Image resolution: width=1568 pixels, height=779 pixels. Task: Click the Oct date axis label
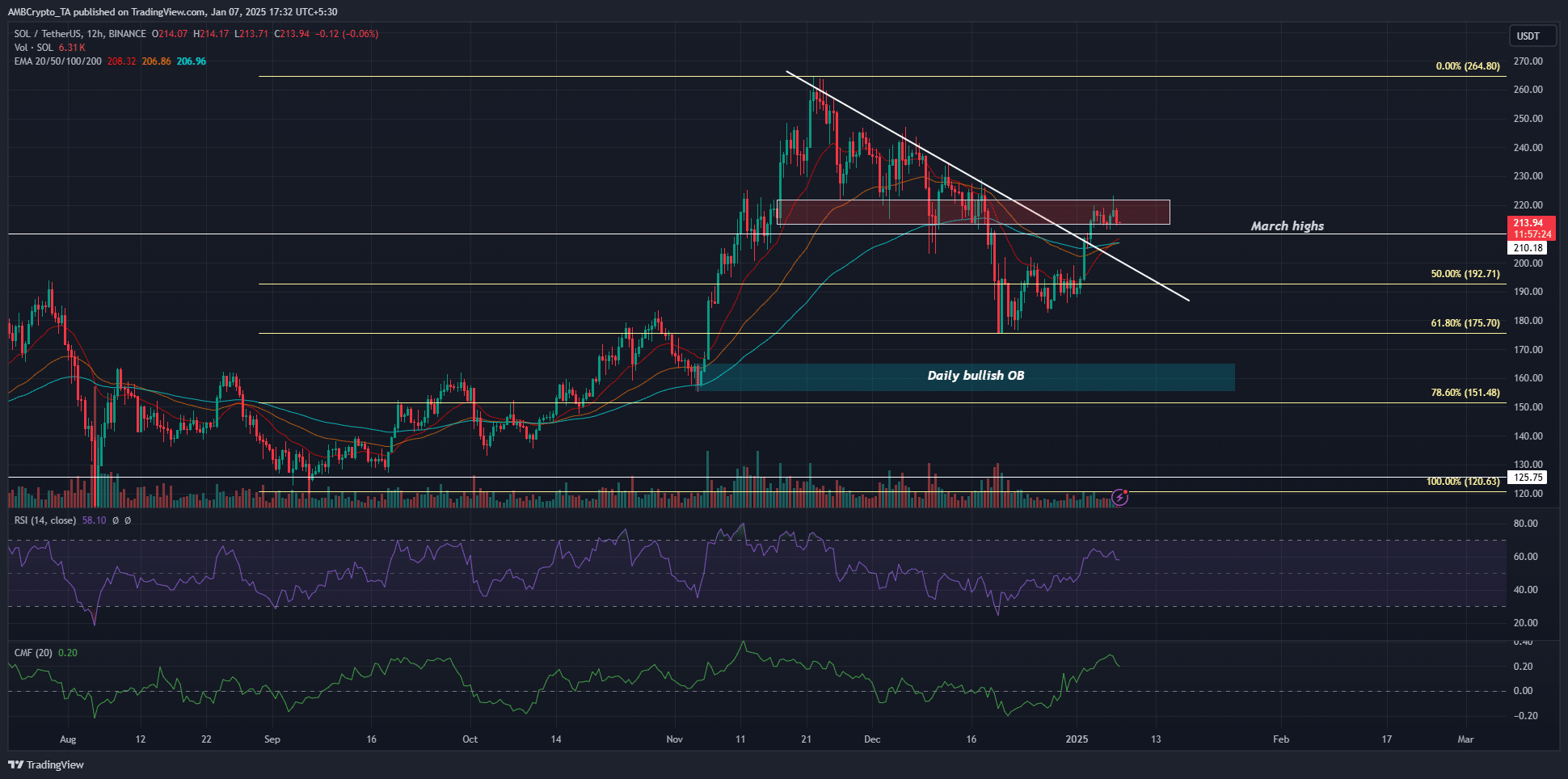470,739
